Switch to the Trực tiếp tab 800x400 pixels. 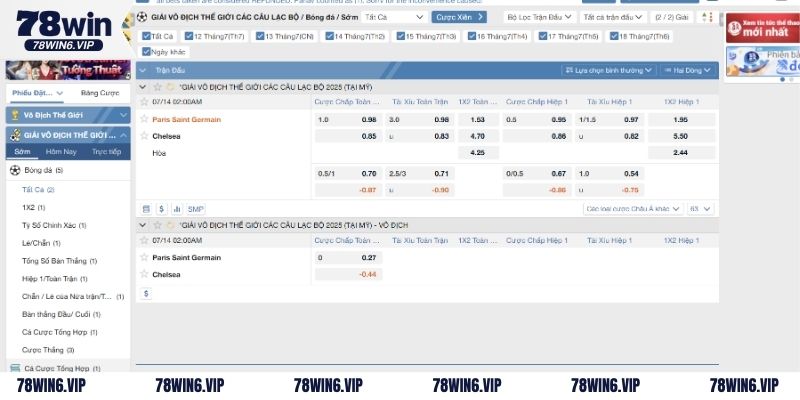pyautogui.click(x=107, y=152)
